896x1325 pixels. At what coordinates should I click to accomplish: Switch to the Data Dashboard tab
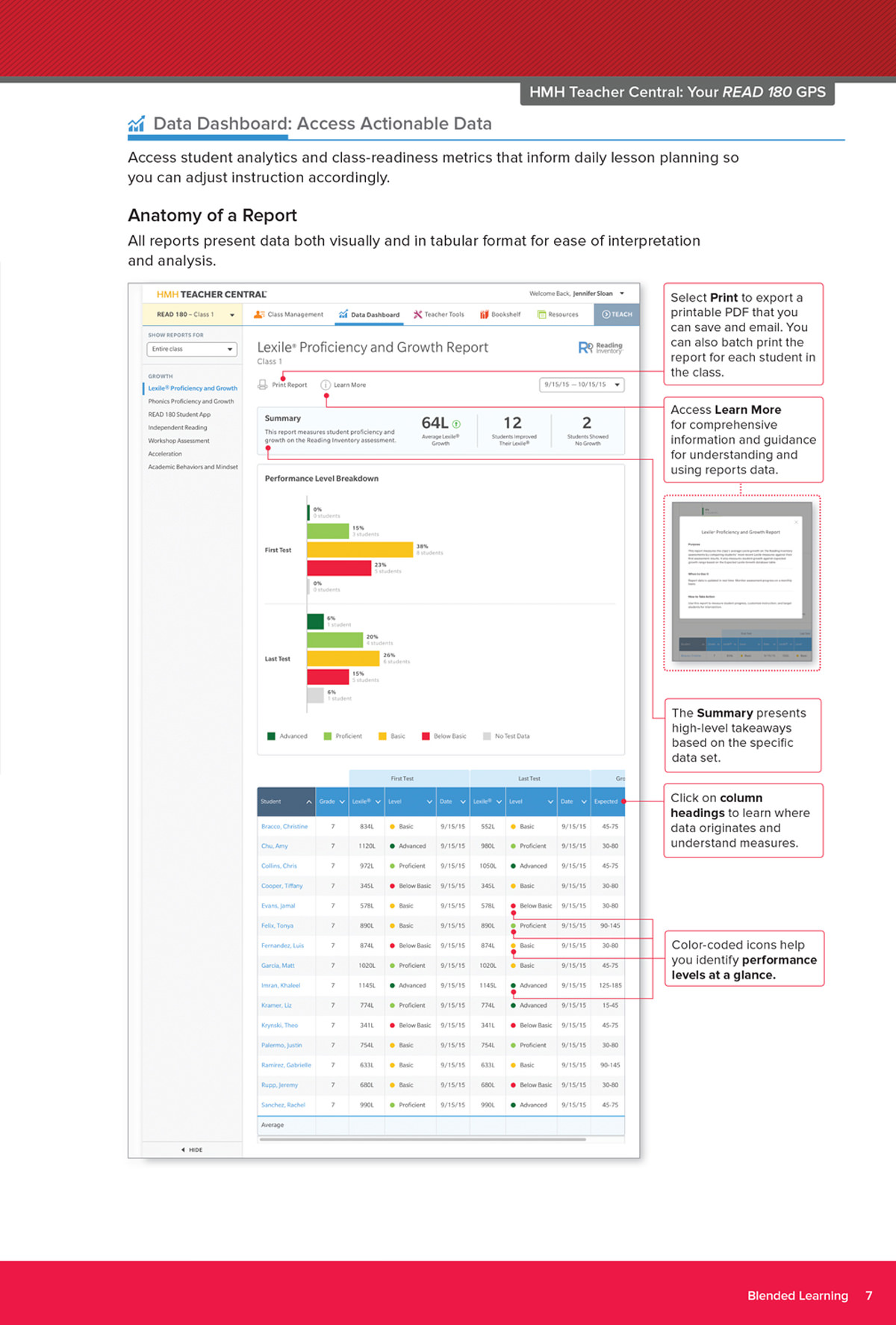pos(369,314)
